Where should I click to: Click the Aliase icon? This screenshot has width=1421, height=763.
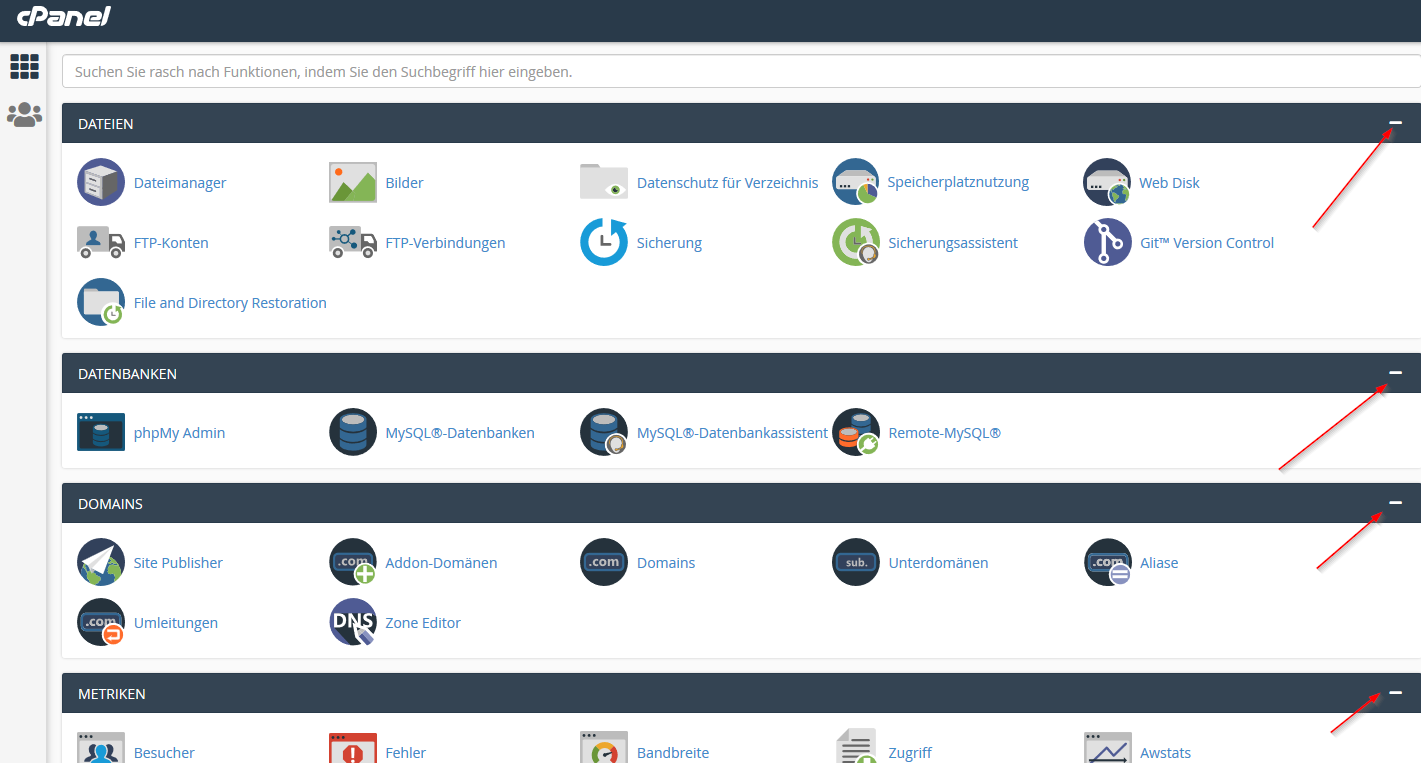[1107, 562]
